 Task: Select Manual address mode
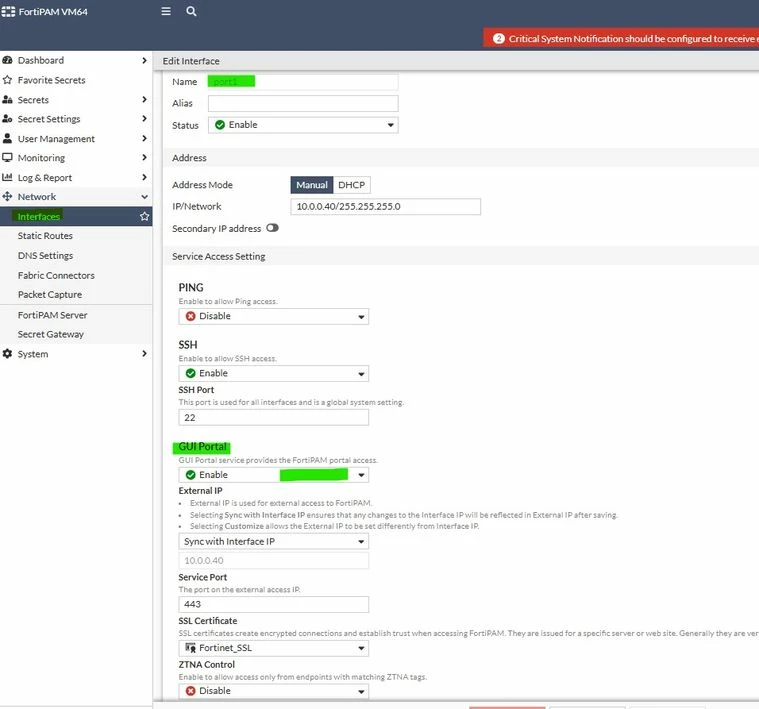[x=312, y=185]
